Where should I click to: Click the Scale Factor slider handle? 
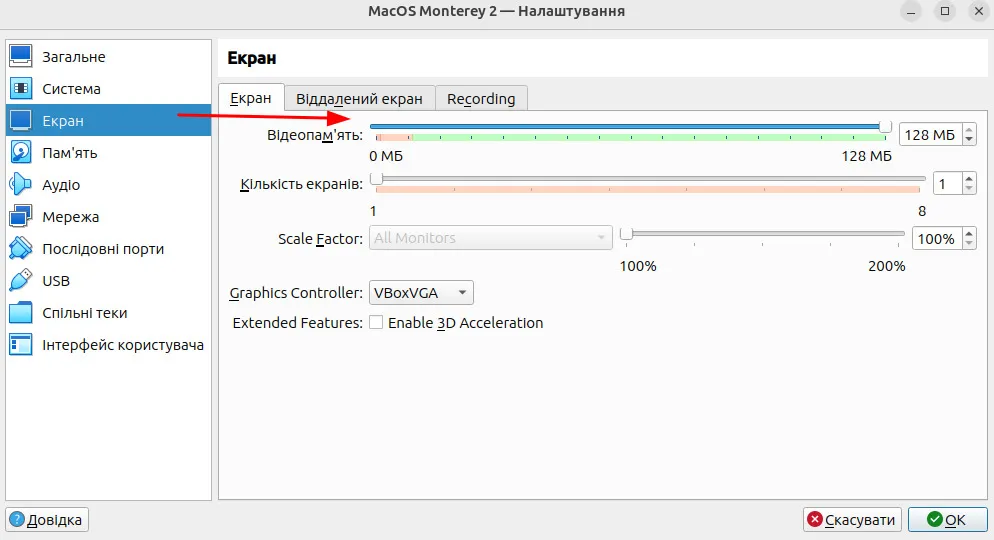[626, 234]
